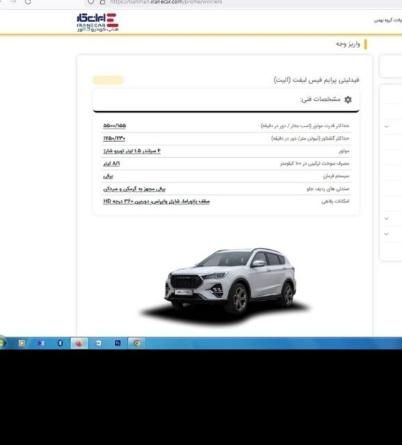Click the Iran Ecar logo

click(x=97, y=22)
